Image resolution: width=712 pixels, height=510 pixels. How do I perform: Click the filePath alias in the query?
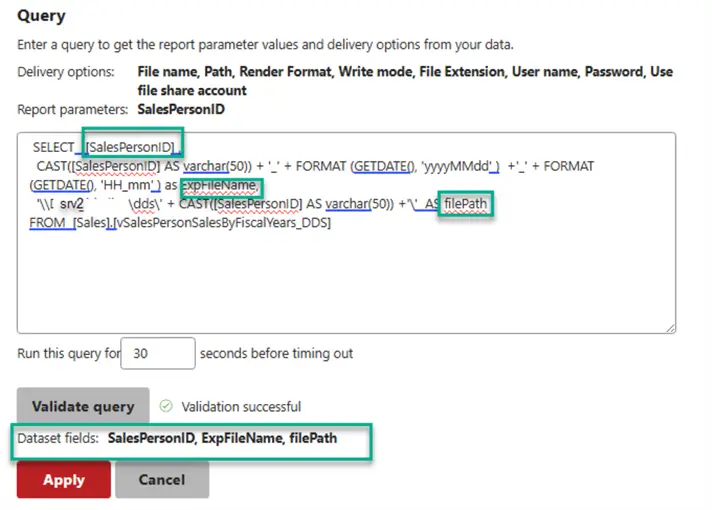467,204
